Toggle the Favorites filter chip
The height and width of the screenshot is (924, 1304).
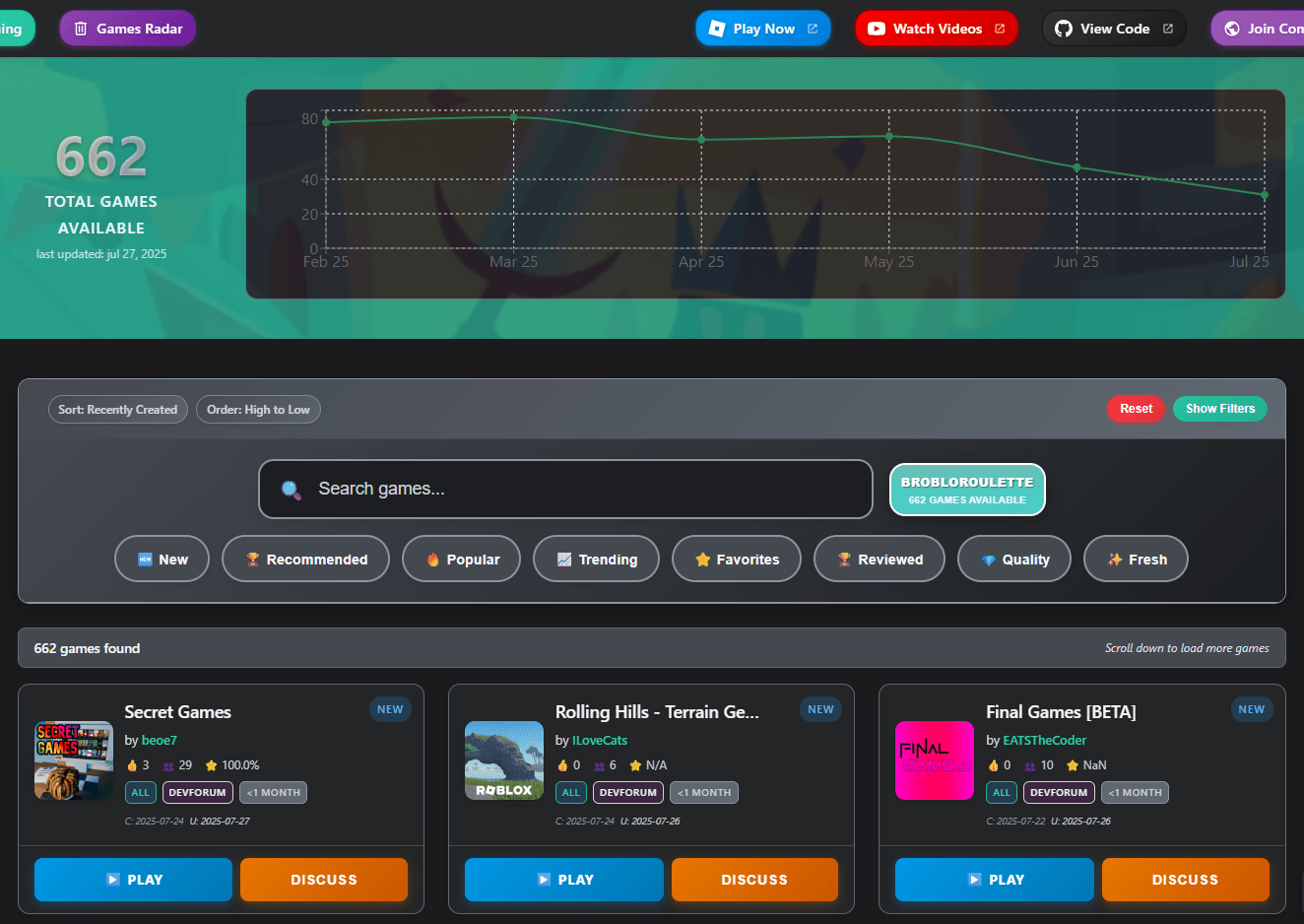click(x=736, y=560)
